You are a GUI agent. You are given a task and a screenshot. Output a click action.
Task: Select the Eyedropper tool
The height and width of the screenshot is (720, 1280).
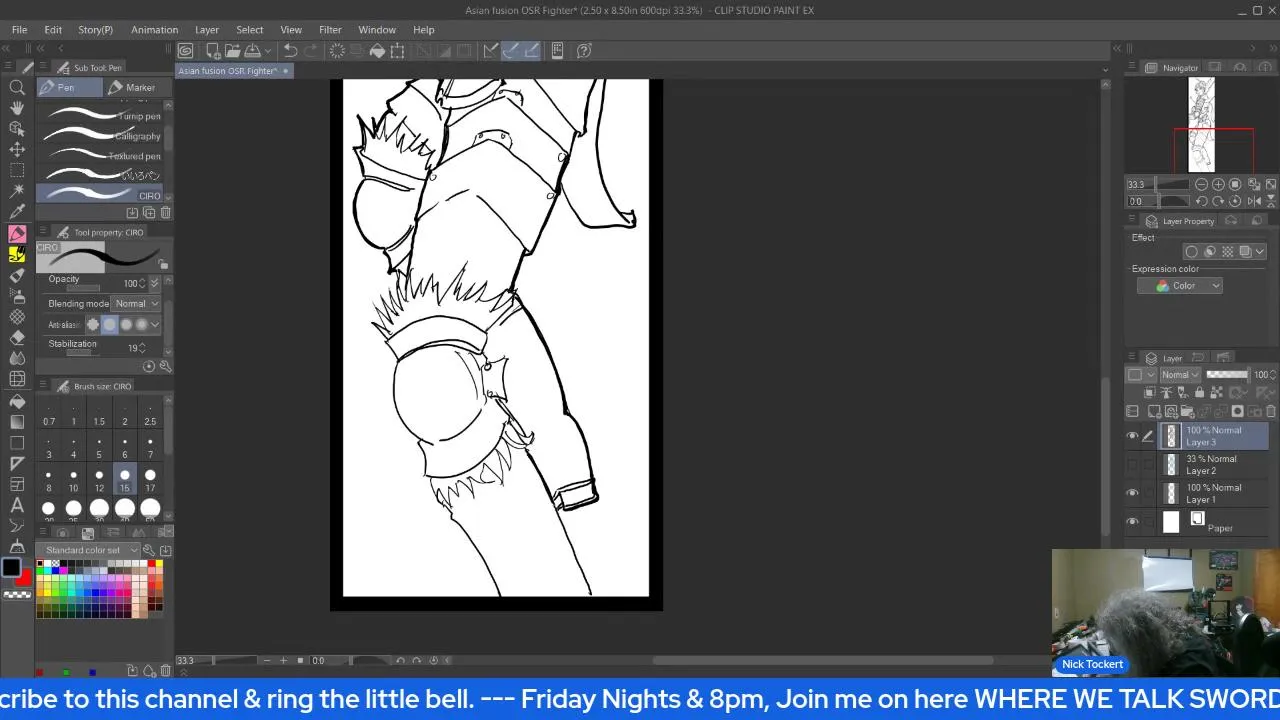pos(17,212)
